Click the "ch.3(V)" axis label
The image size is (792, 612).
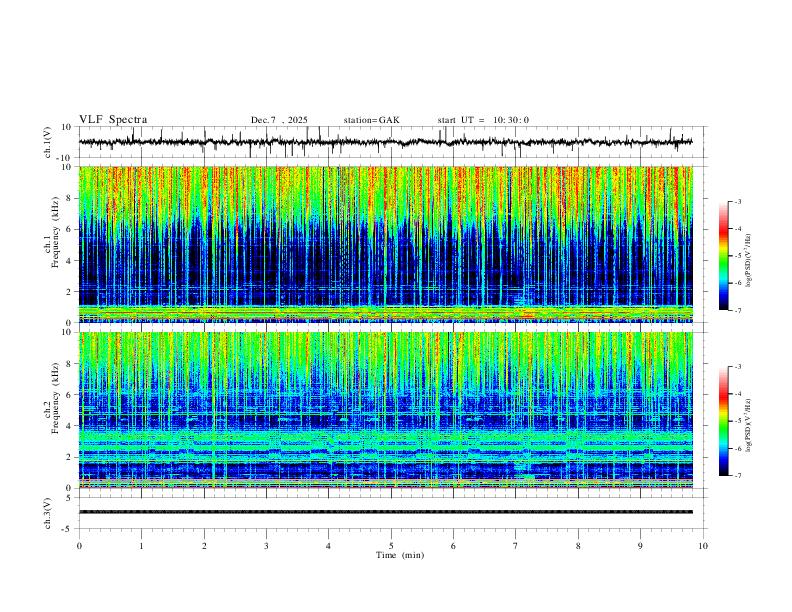48,513
